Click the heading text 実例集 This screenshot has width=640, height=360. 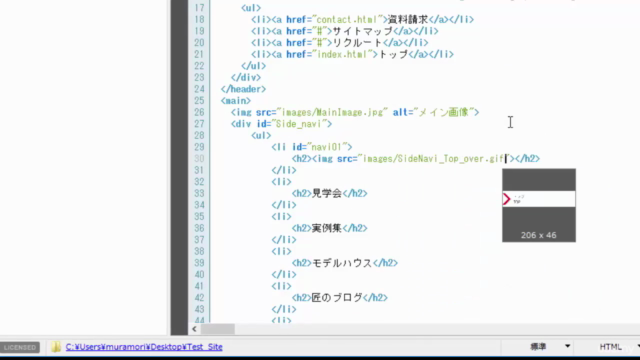pos(327,228)
